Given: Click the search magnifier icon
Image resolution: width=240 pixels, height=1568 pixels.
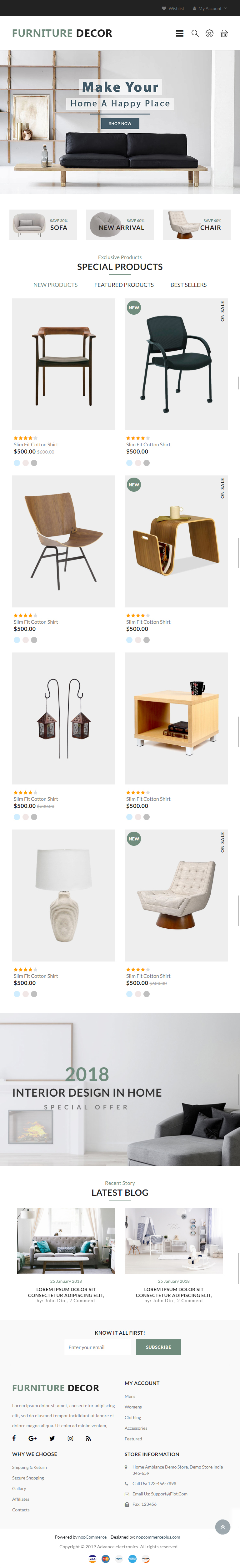Looking at the screenshot, I should coord(195,33).
